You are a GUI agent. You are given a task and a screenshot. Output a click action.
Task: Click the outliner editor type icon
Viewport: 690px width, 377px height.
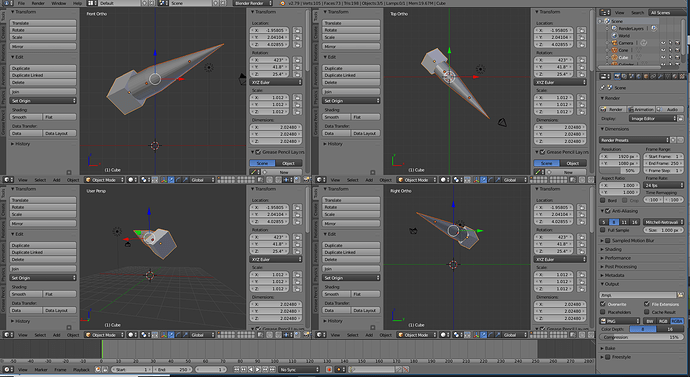605,12
